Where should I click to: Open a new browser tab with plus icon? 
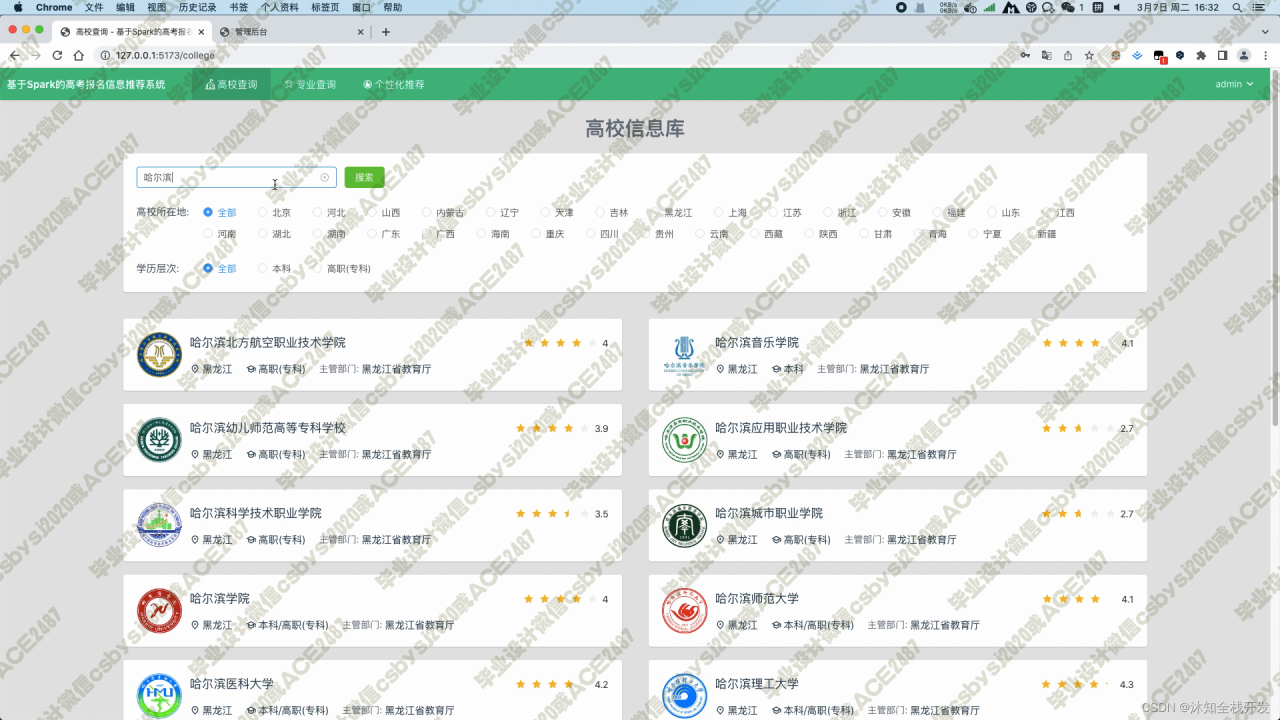(x=386, y=32)
